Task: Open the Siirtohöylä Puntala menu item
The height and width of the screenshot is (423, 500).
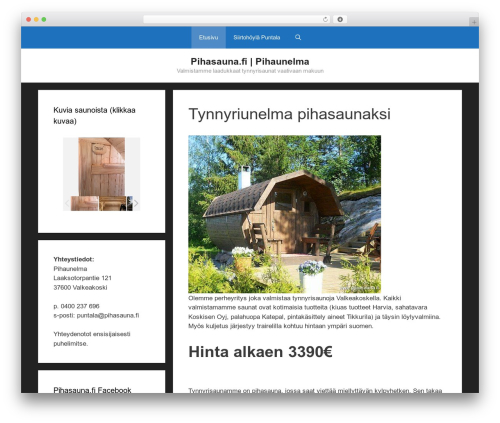Action: [257, 37]
